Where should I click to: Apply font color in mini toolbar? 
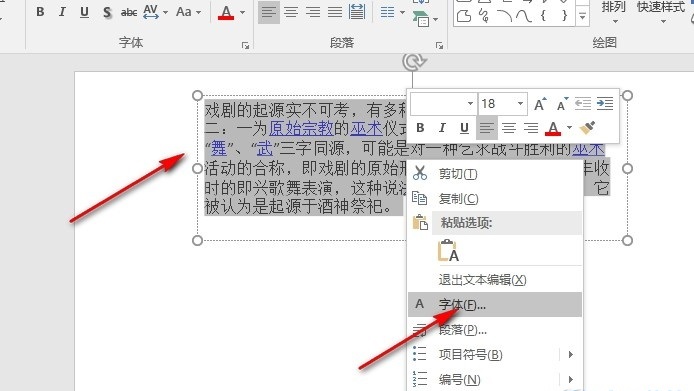point(553,128)
